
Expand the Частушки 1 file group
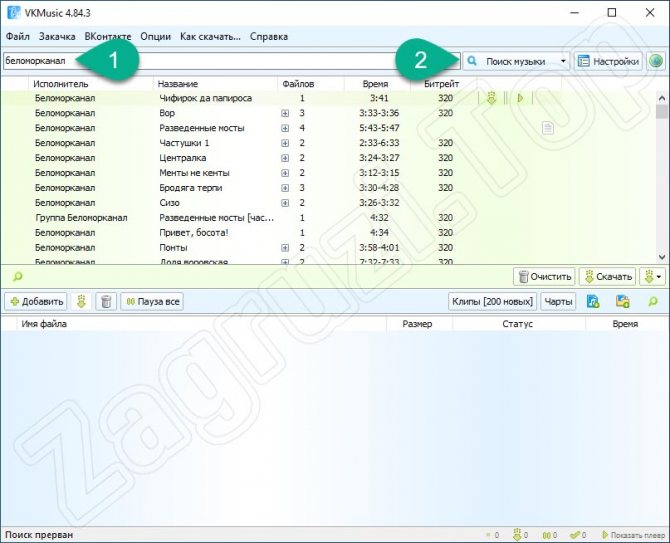[285, 143]
